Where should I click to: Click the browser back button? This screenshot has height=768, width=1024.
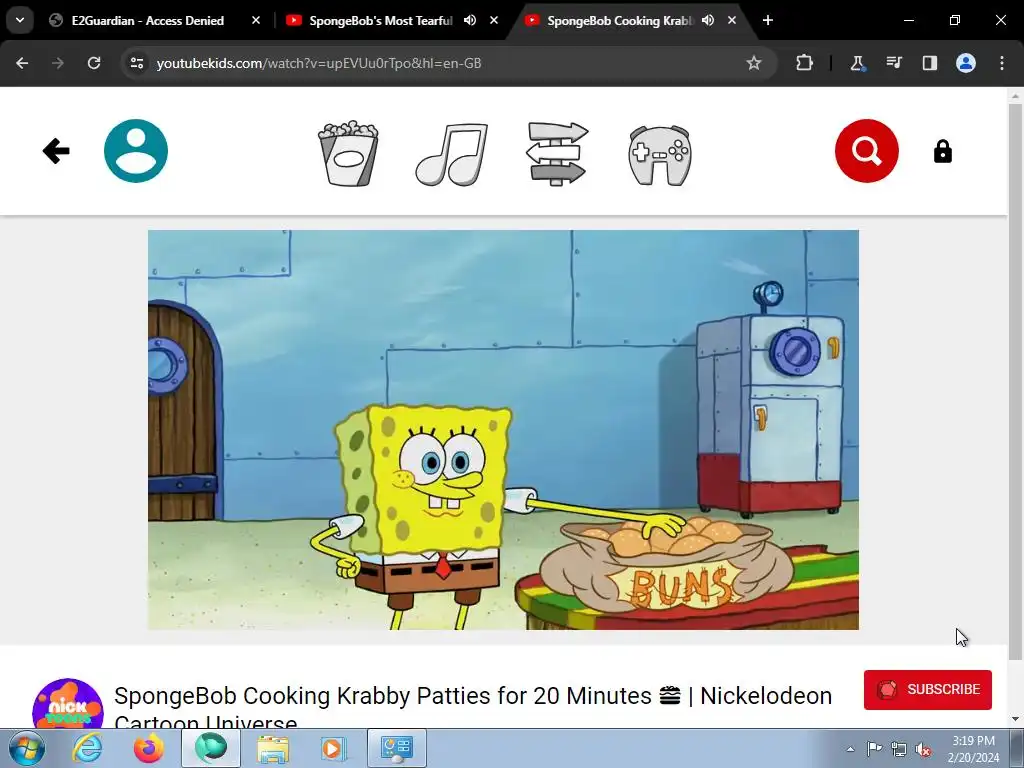point(22,63)
